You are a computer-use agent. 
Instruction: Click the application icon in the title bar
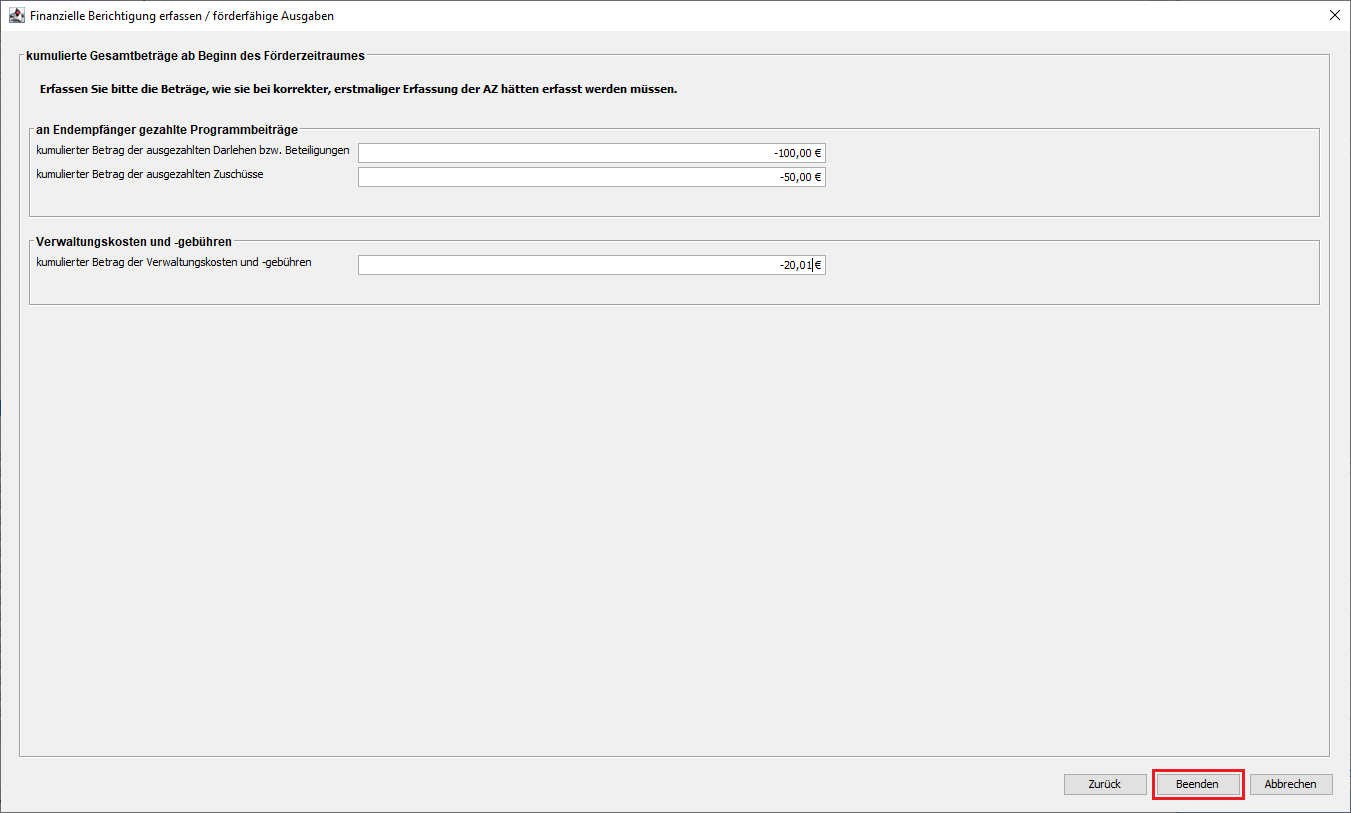(17, 16)
